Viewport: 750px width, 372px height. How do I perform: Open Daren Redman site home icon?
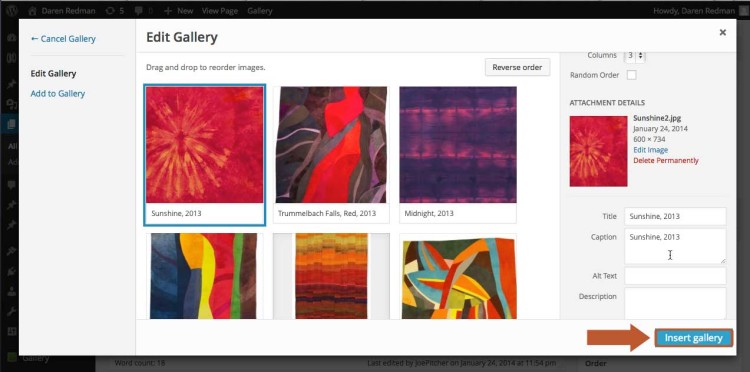click(x=33, y=11)
